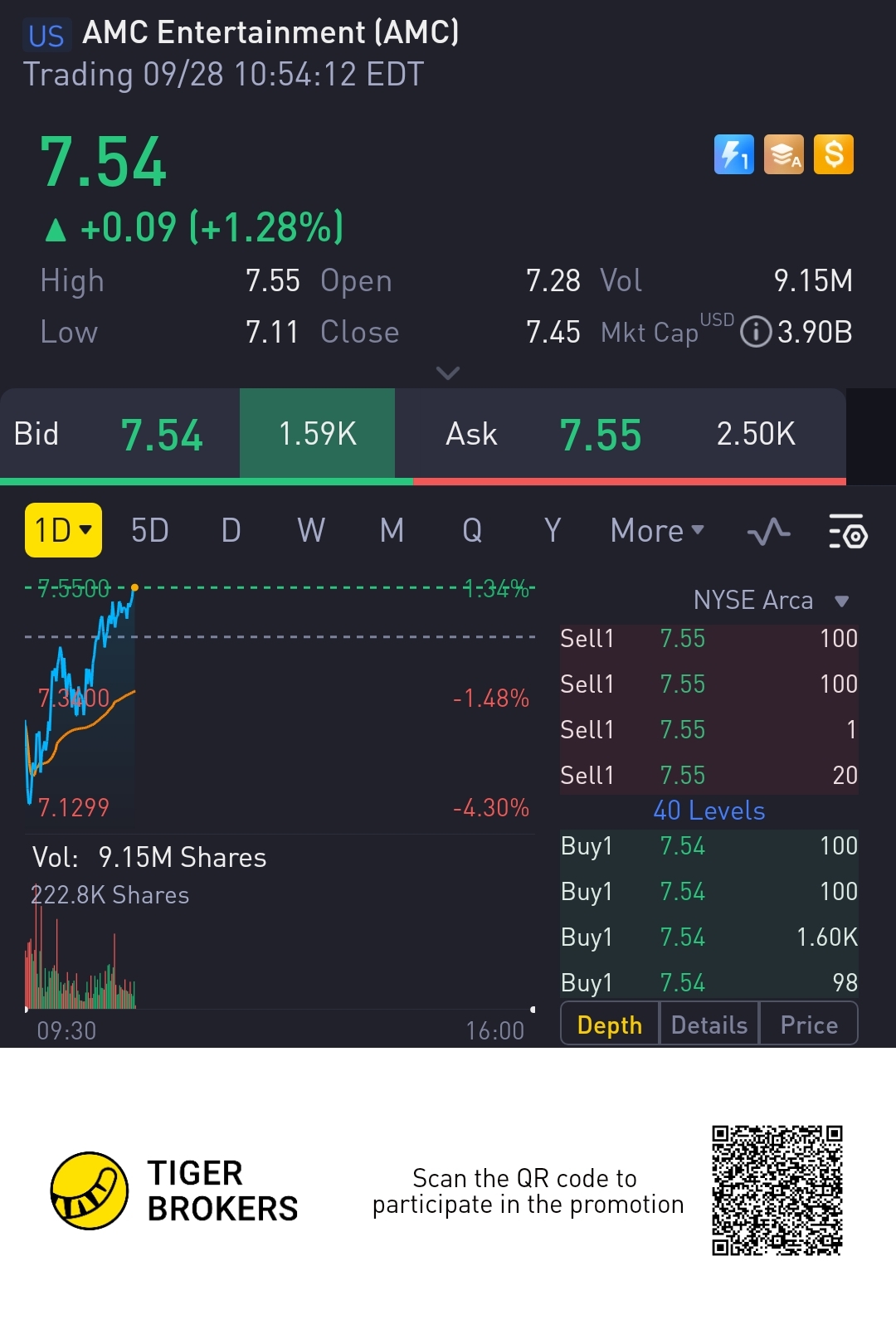Select the 5D chart timeframe
The height and width of the screenshot is (1334, 896).
click(x=150, y=530)
